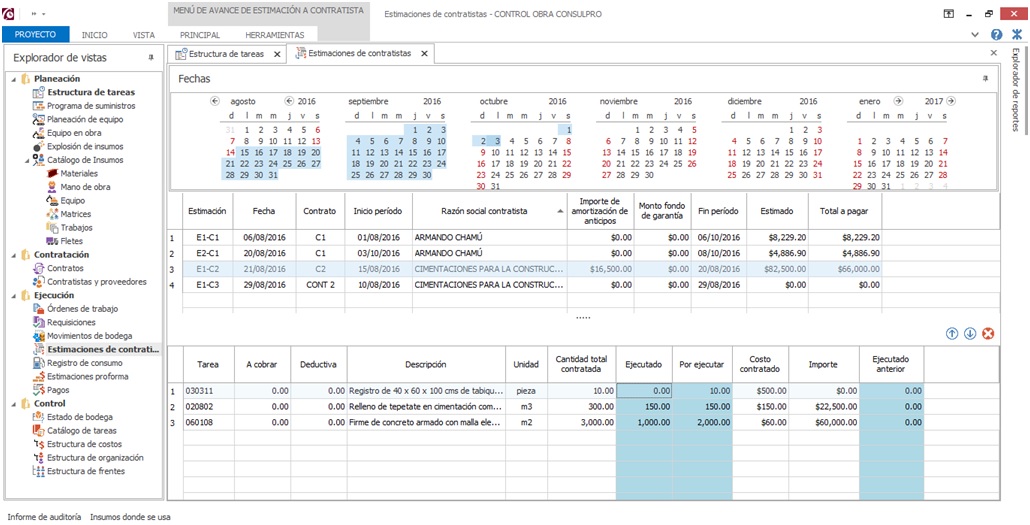The height and width of the screenshot is (525, 1030).
Task: Click the Registro de consumo icon
Action: click(x=38, y=363)
